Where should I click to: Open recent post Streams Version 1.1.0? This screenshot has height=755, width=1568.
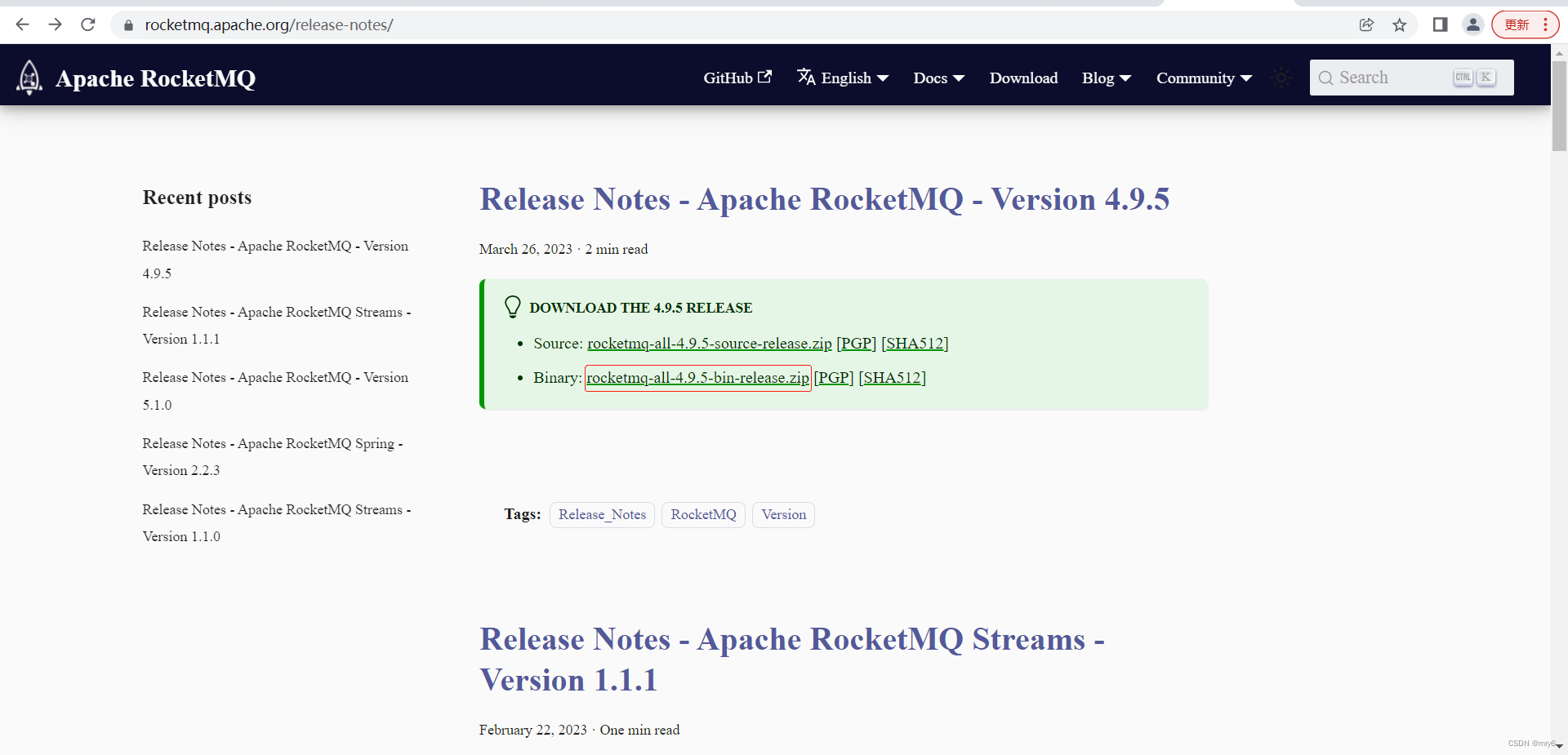point(277,522)
